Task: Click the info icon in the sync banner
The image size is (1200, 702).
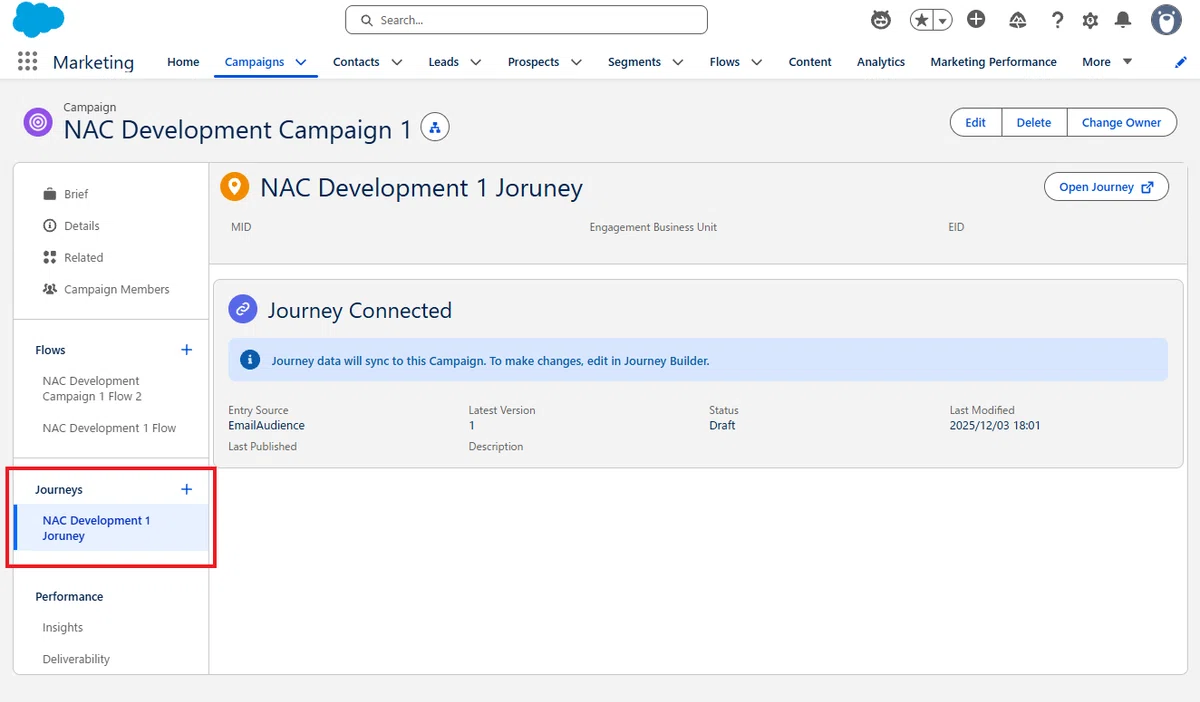Action: [251, 360]
